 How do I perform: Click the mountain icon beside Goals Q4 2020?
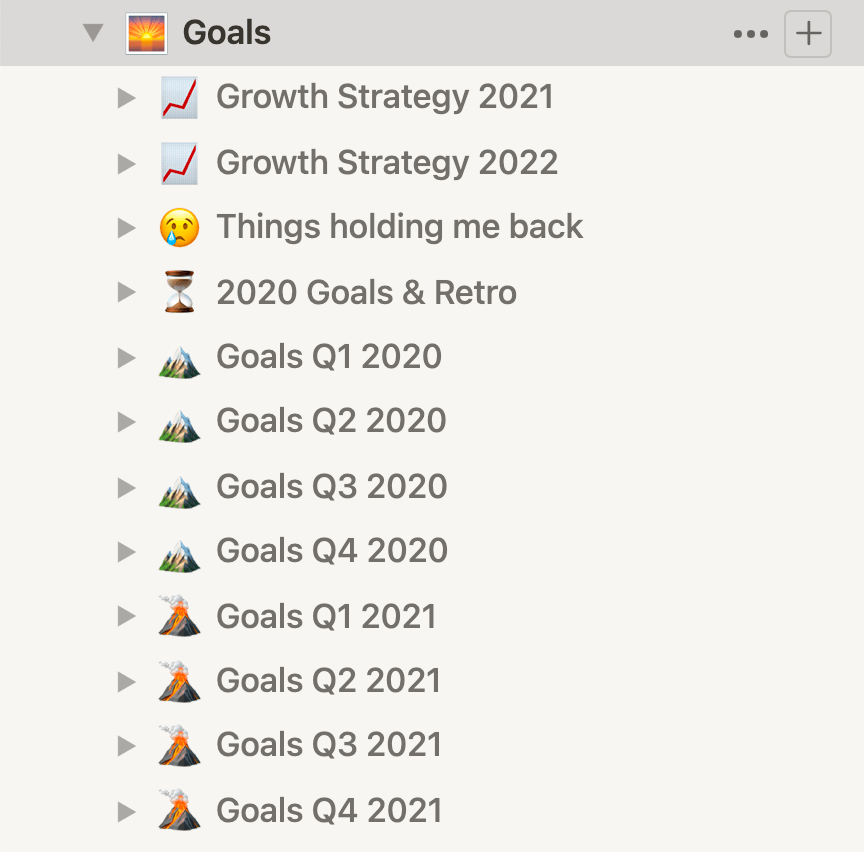[179, 551]
